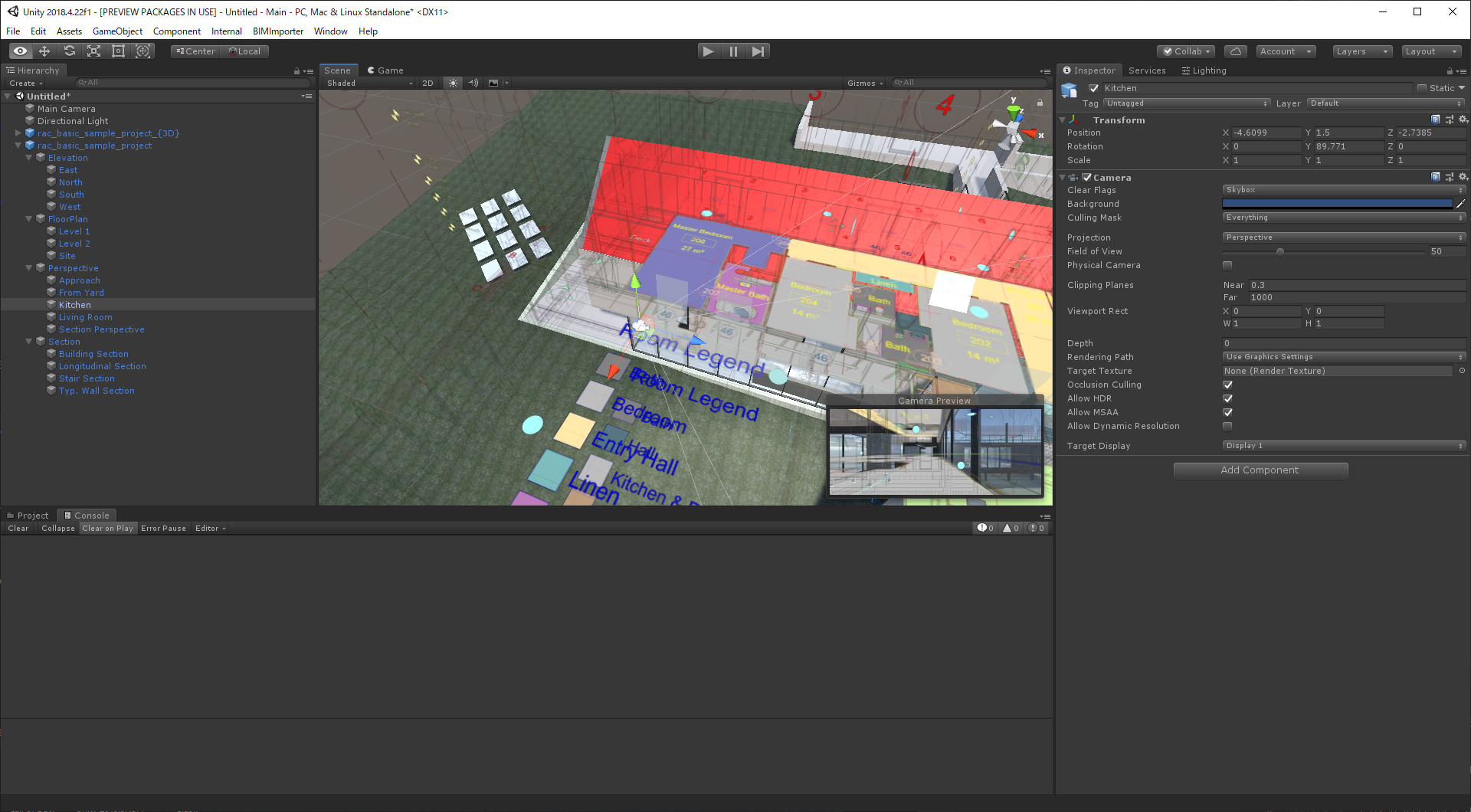The height and width of the screenshot is (812, 1471).
Task: Select the Move tool in the toolbar
Action: tap(44, 51)
